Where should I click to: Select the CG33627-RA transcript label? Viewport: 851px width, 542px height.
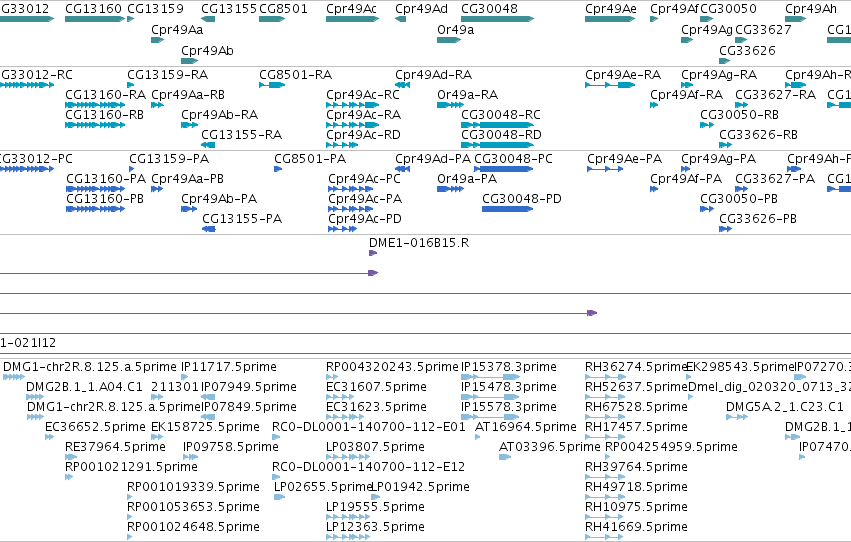[x=776, y=94]
